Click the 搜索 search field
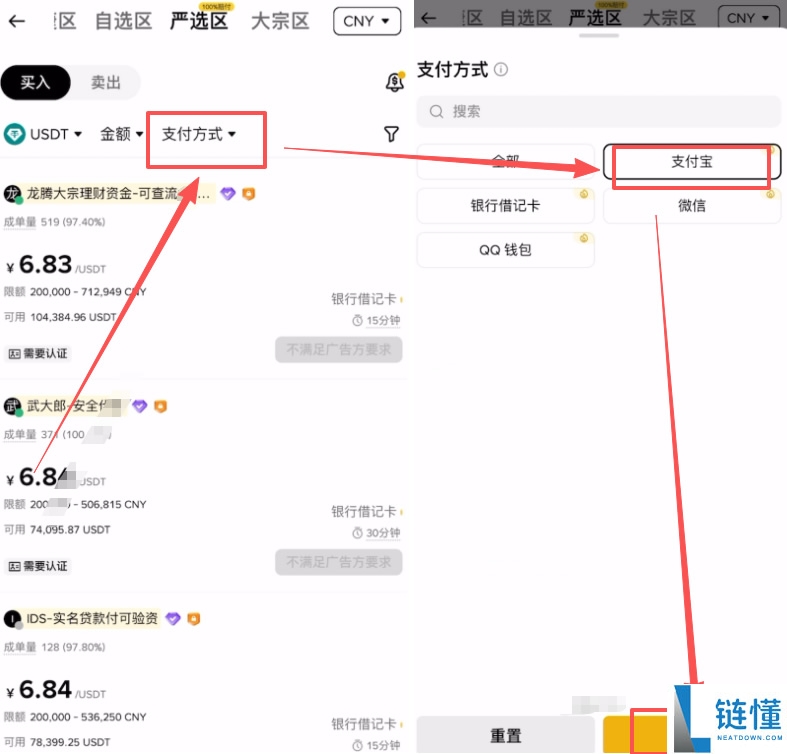Viewport: 787px width, 754px height. click(599, 111)
